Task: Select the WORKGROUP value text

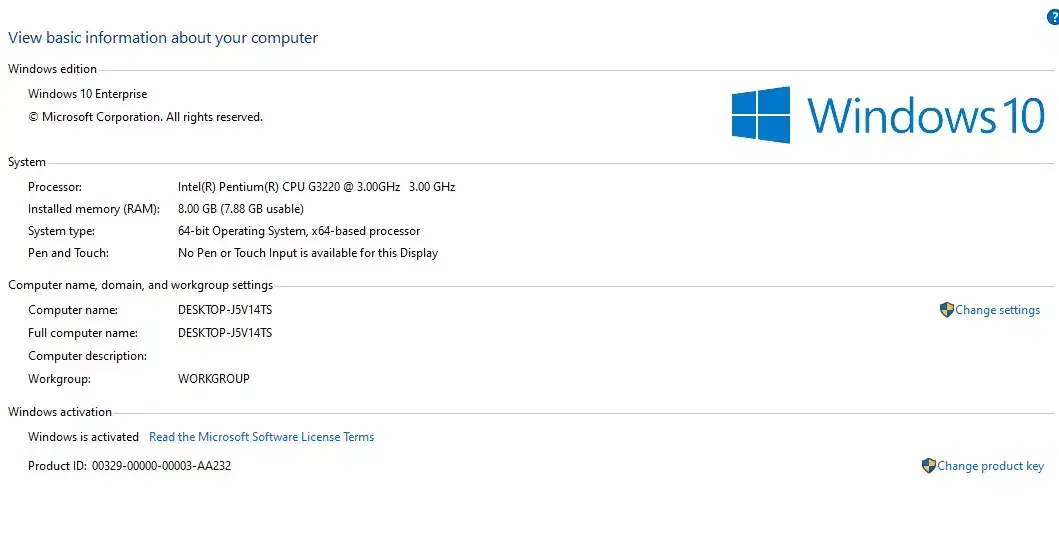Action: pyautogui.click(x=213, y=379)
